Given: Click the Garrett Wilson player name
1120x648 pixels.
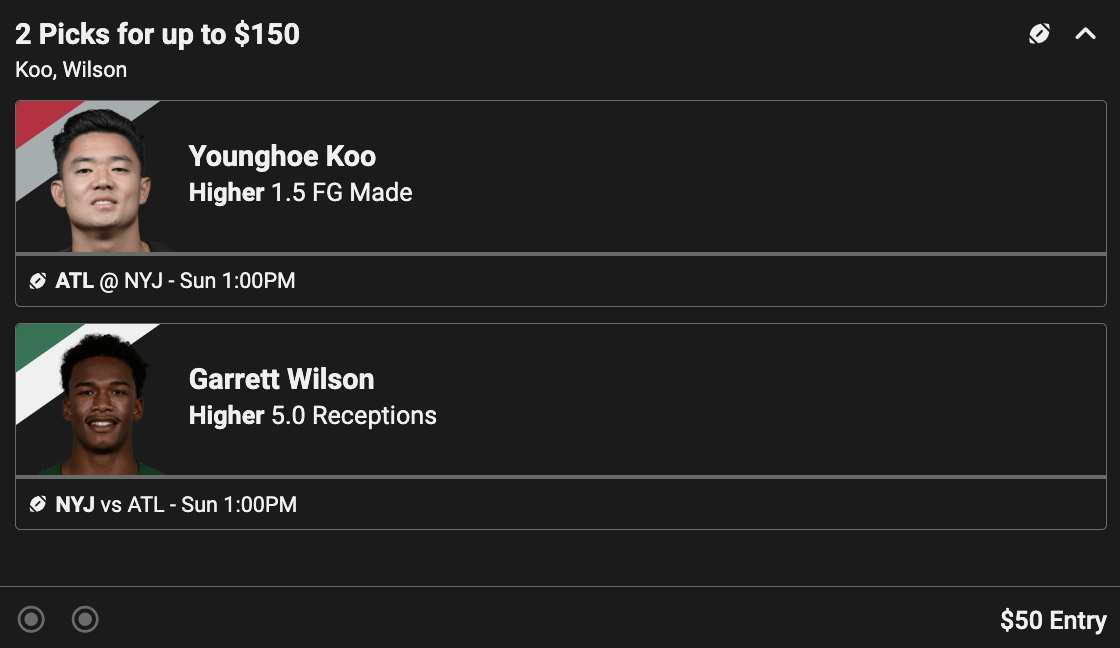Looking at the screenshot, I should click(x=281, y=379).
